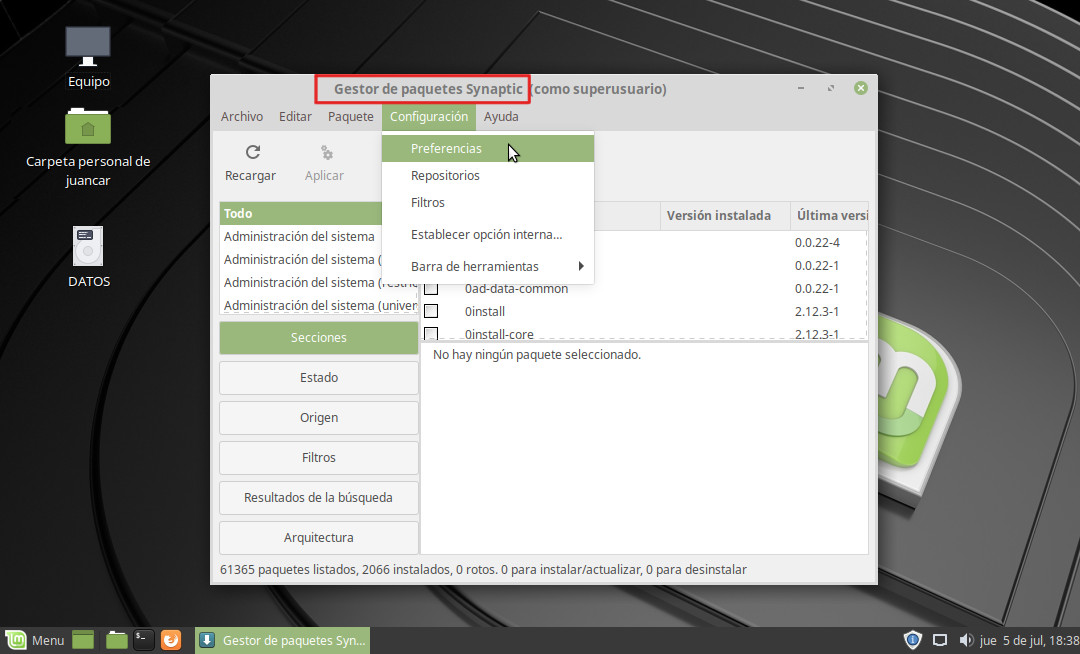Click the Estado filter button
Image resolution: width=1080 pixels, height=654 pixels.
tap(318, 378)
